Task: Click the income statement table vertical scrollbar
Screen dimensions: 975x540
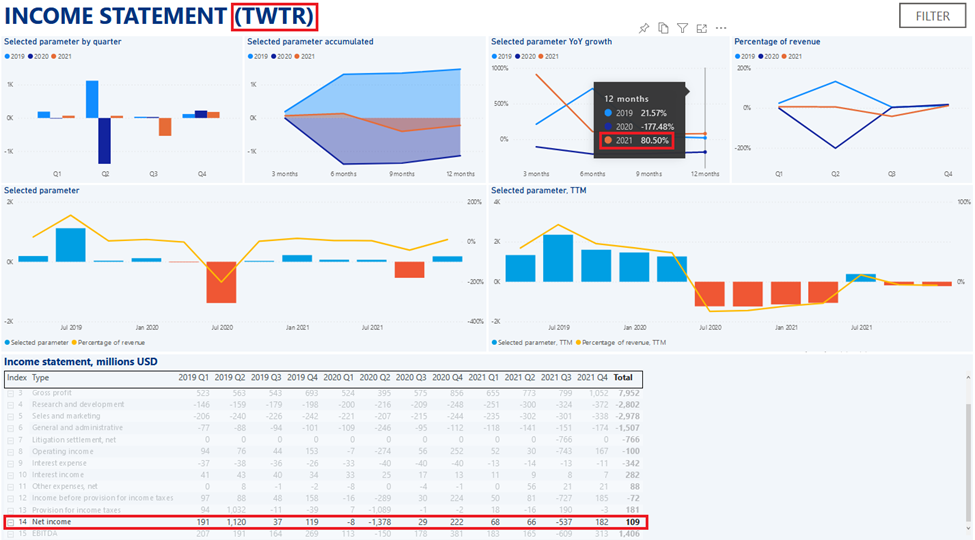Action: tap(967, 450)
